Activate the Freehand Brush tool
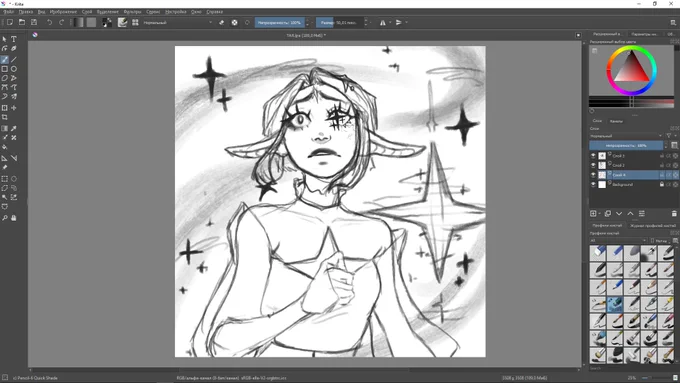The image size is (680, 383). point(4,59)
